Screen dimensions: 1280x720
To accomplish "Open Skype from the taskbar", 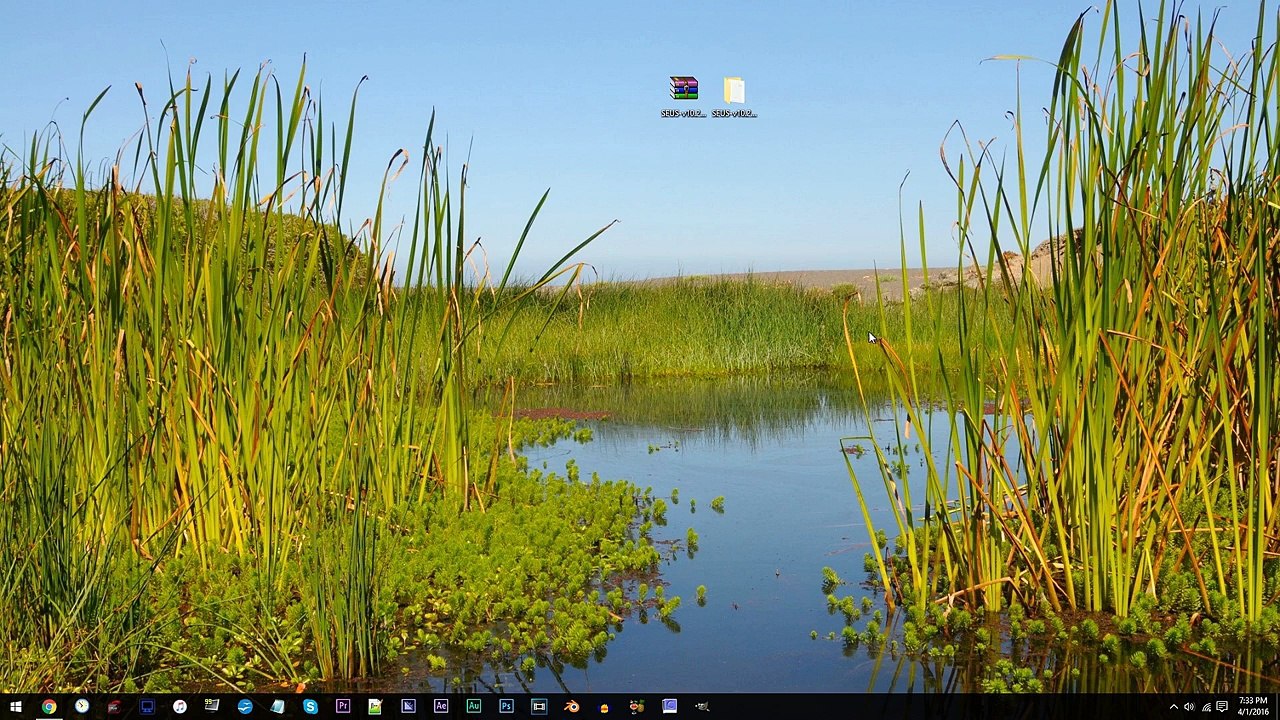I will click(x=310, y=707).
